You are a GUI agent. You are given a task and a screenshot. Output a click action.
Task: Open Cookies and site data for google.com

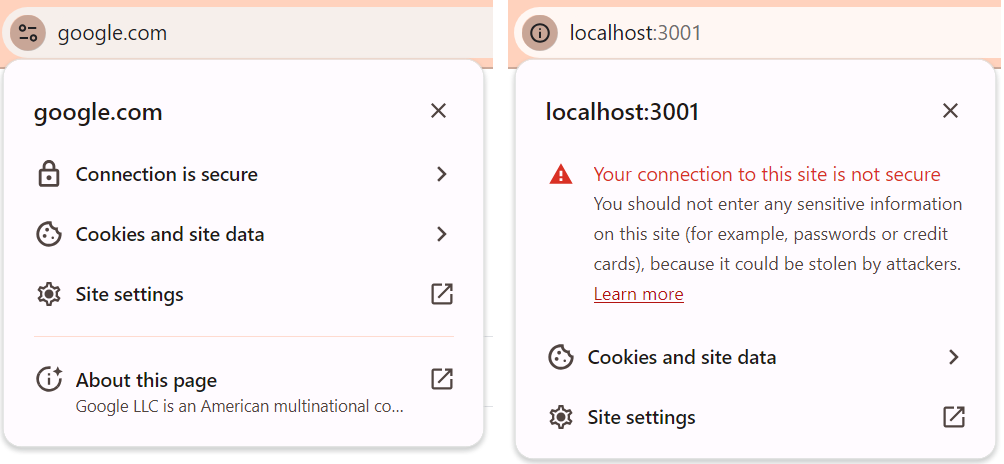pos(243,234)
